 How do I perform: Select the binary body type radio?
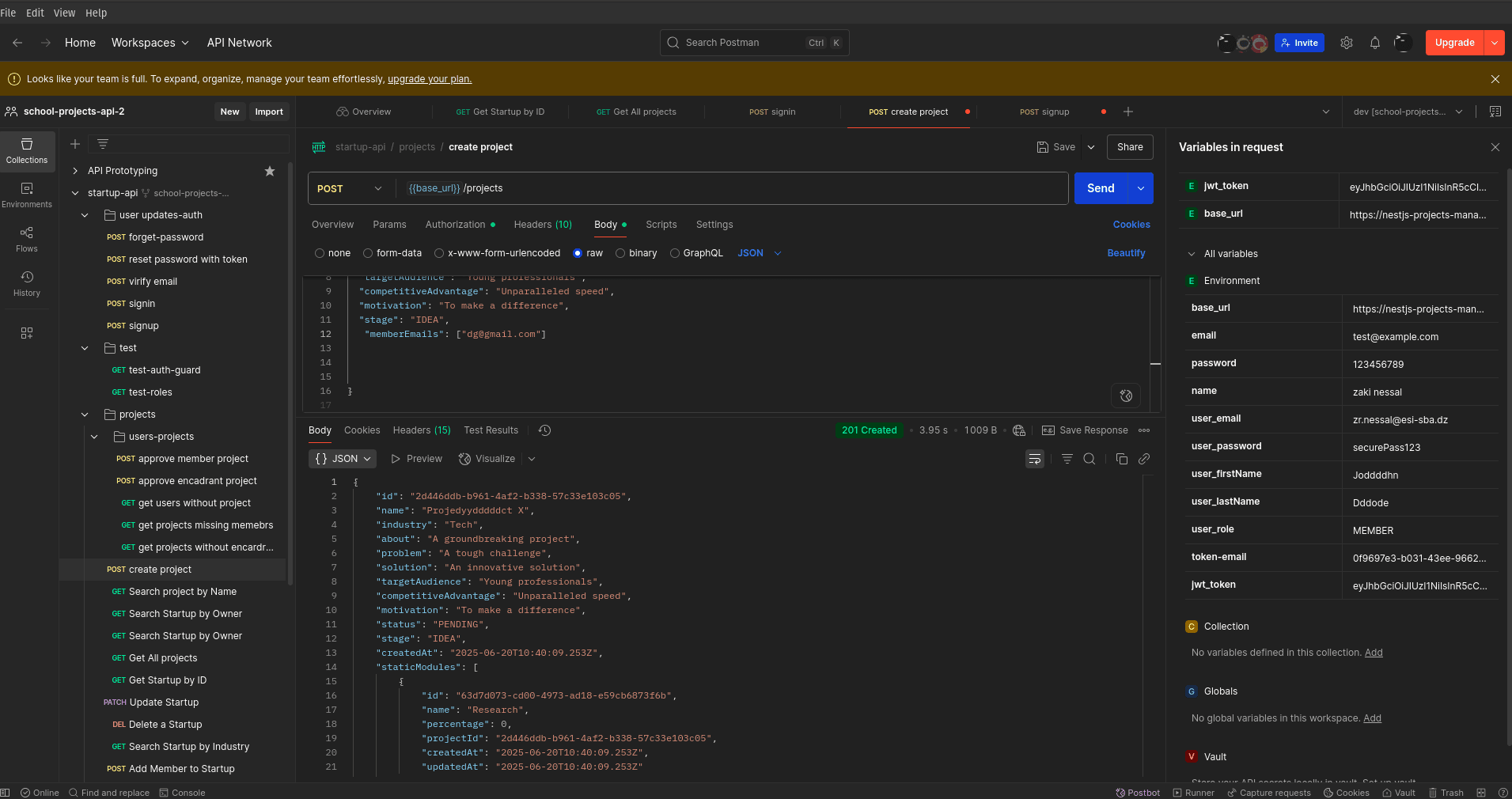tap(620, 253)
